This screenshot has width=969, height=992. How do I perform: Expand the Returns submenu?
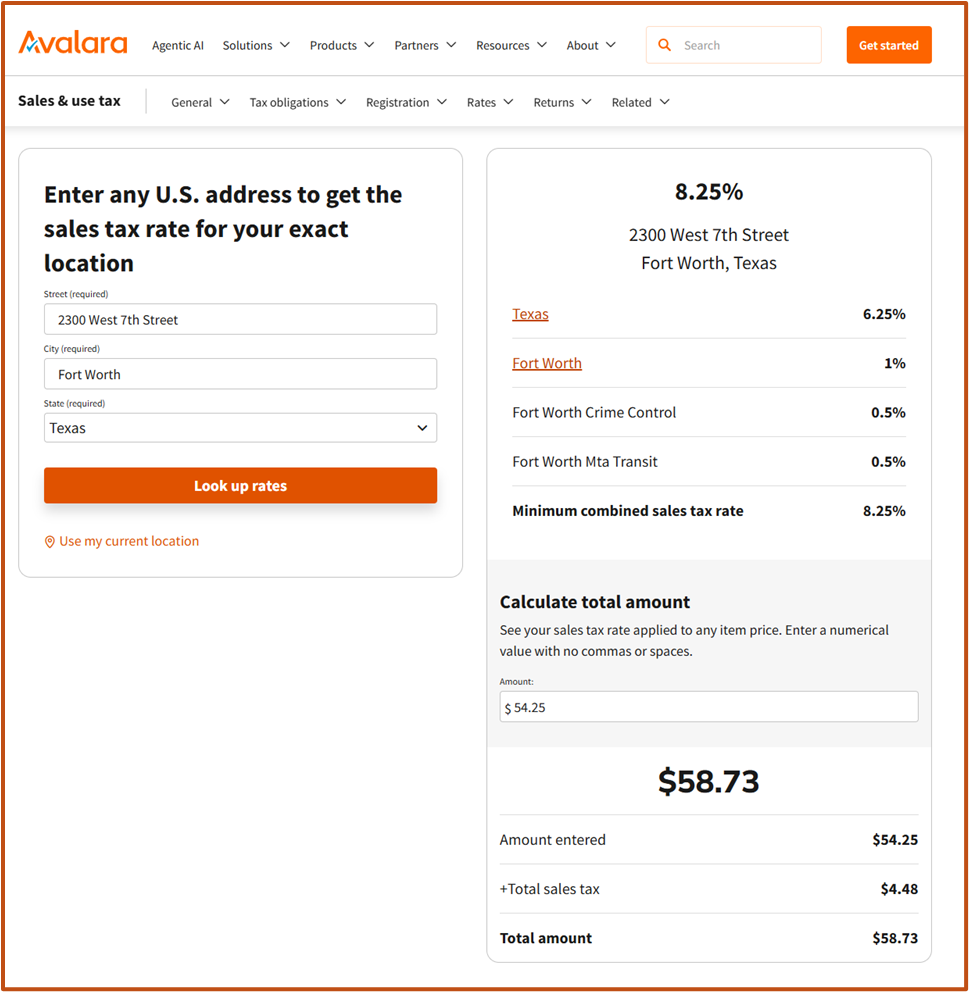click(562, 102)
